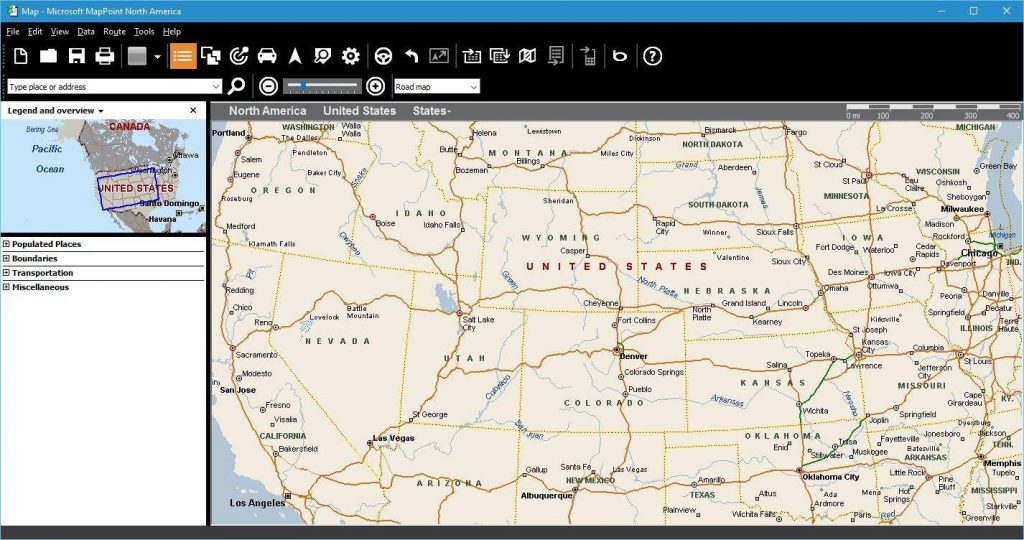The image size is (1024, 540).
Task: Open the Edit menu
Action: click(x=35, y=31)
